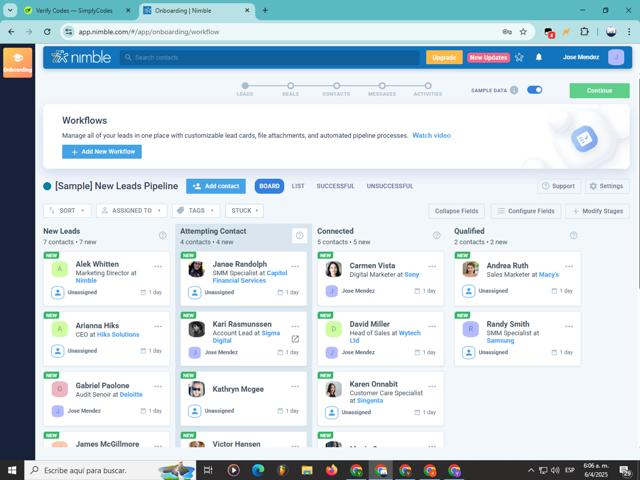Open the browser tab list chevron
Image resolution: width=640 pixels, height=480 pixels.
[10, 11]
